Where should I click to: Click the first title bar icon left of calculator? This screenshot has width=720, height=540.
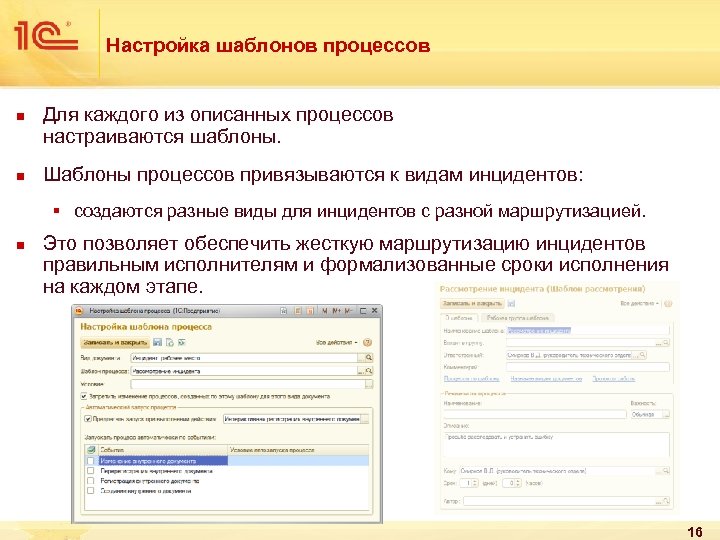pyautogui.click(x=284, y=311)
